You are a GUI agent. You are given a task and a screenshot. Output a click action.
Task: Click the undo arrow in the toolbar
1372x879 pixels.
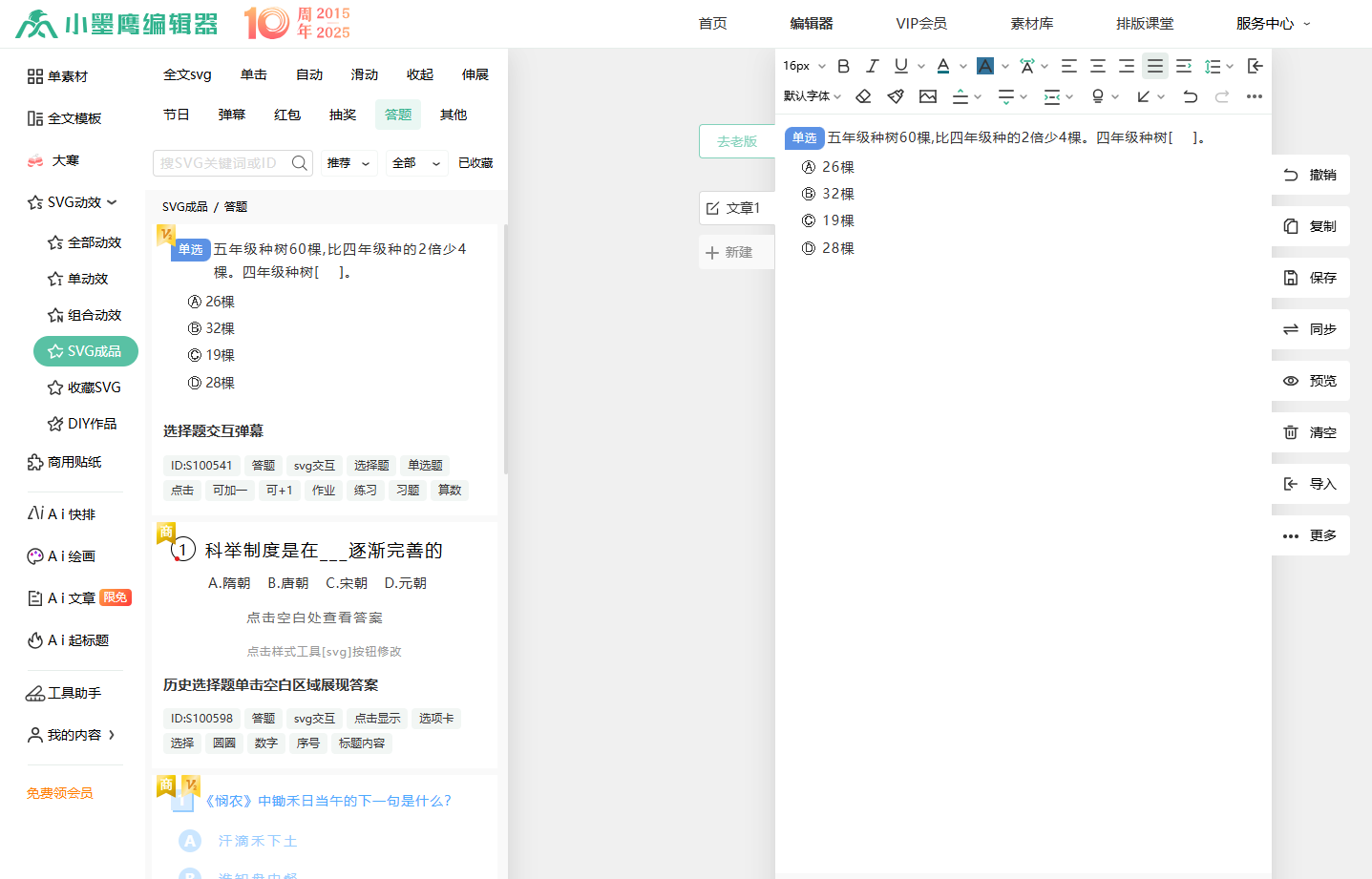pyautogui.click(x=1190, y=95)
